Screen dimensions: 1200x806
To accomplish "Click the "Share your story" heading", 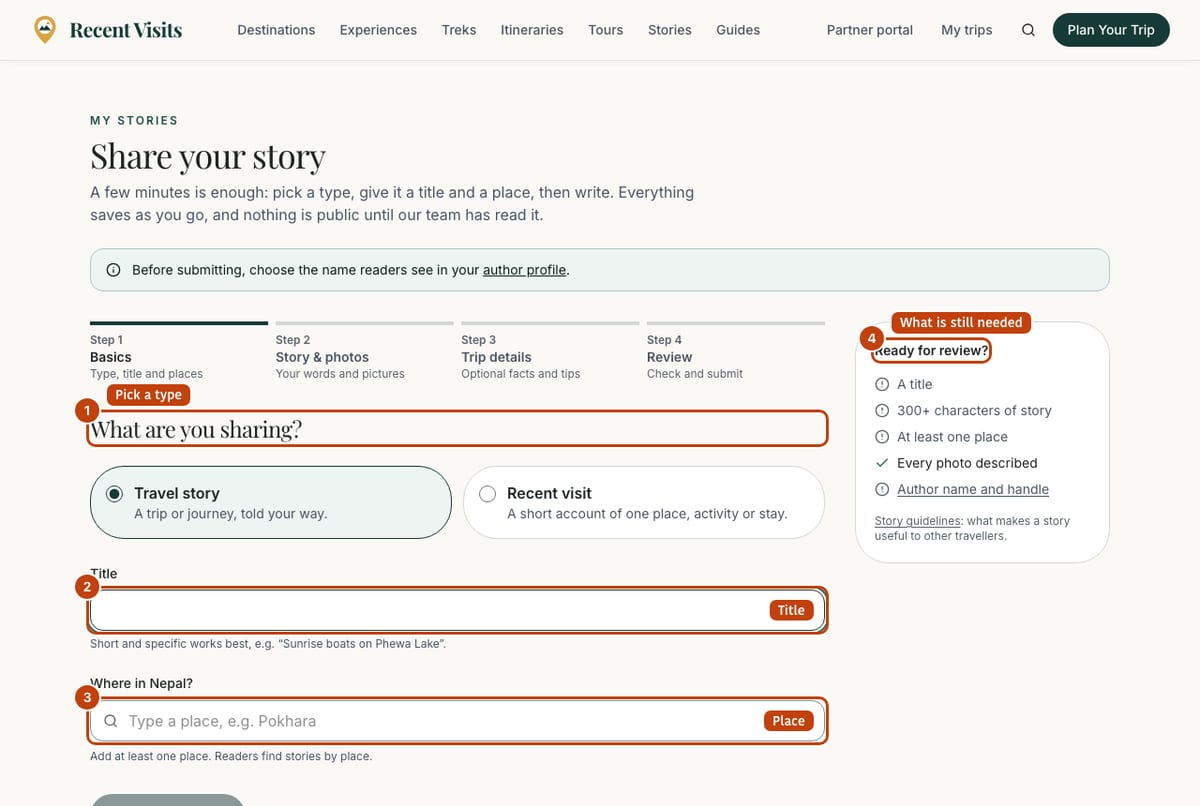I will 208,157.
